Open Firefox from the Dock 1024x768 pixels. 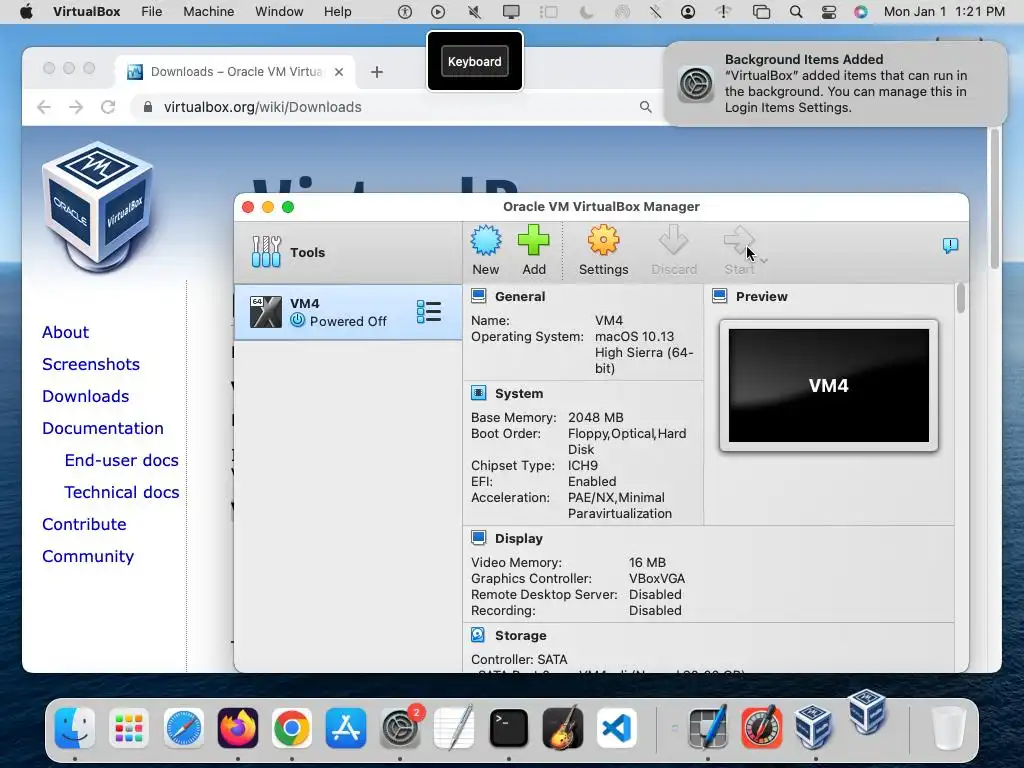(x=238, y=728)
